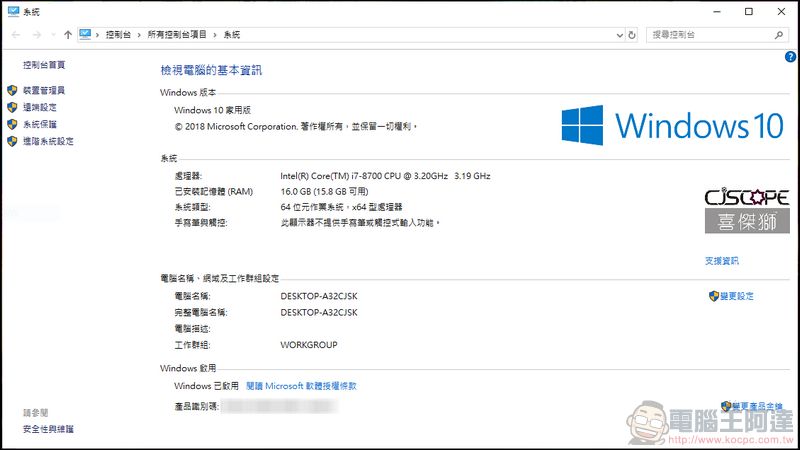800x450 pixels.
Task: Open the address bar history dropdown
Action: pos(620,35)
